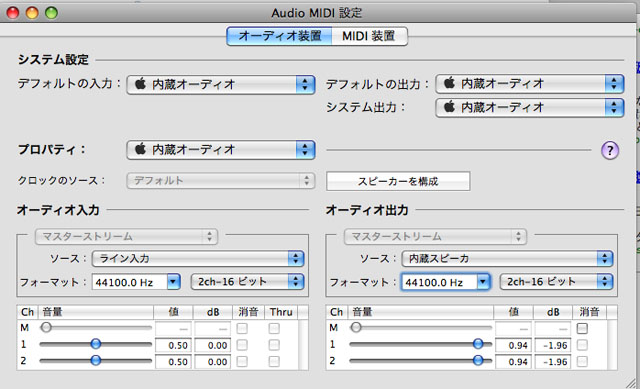Open the プロパティ device dropdown
The width and height of the screenshot is (640, 389).
point(221,150)
